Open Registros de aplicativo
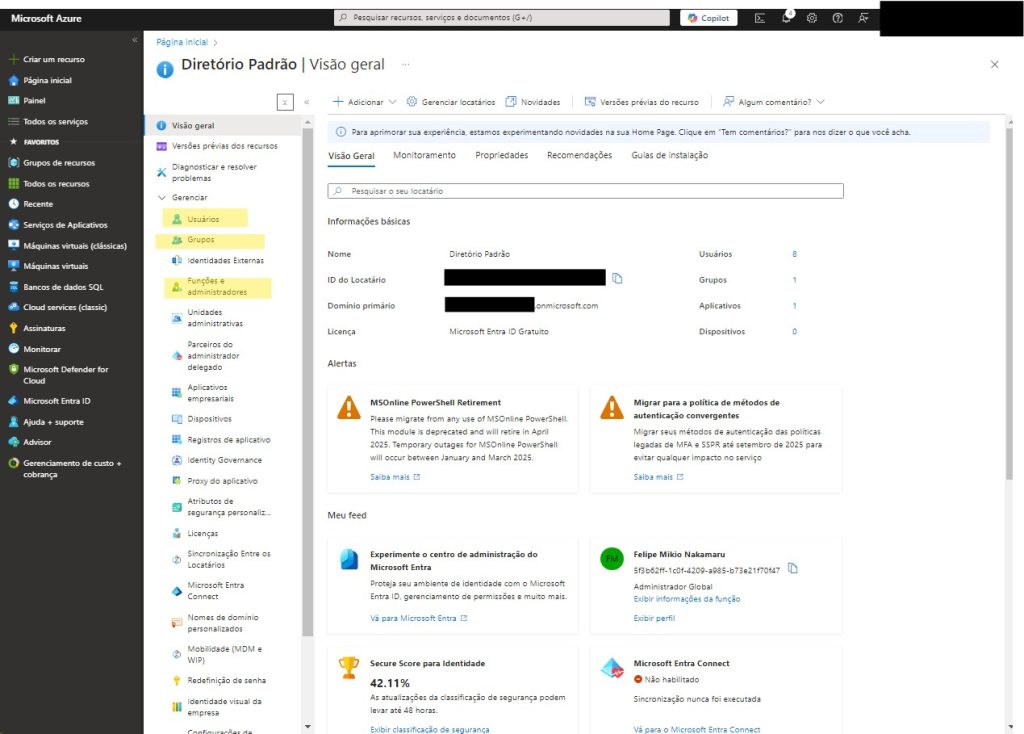This screenshot has width=1024, height=734. (229, 440)
